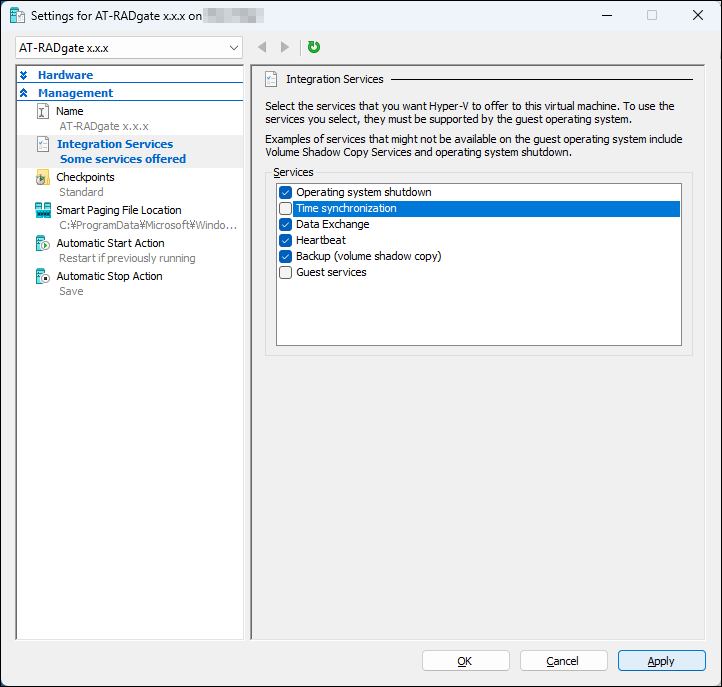The width and height of the screenshot is (722, 687).
Task: Collapse the Management section
Action: tap(24, 93)
